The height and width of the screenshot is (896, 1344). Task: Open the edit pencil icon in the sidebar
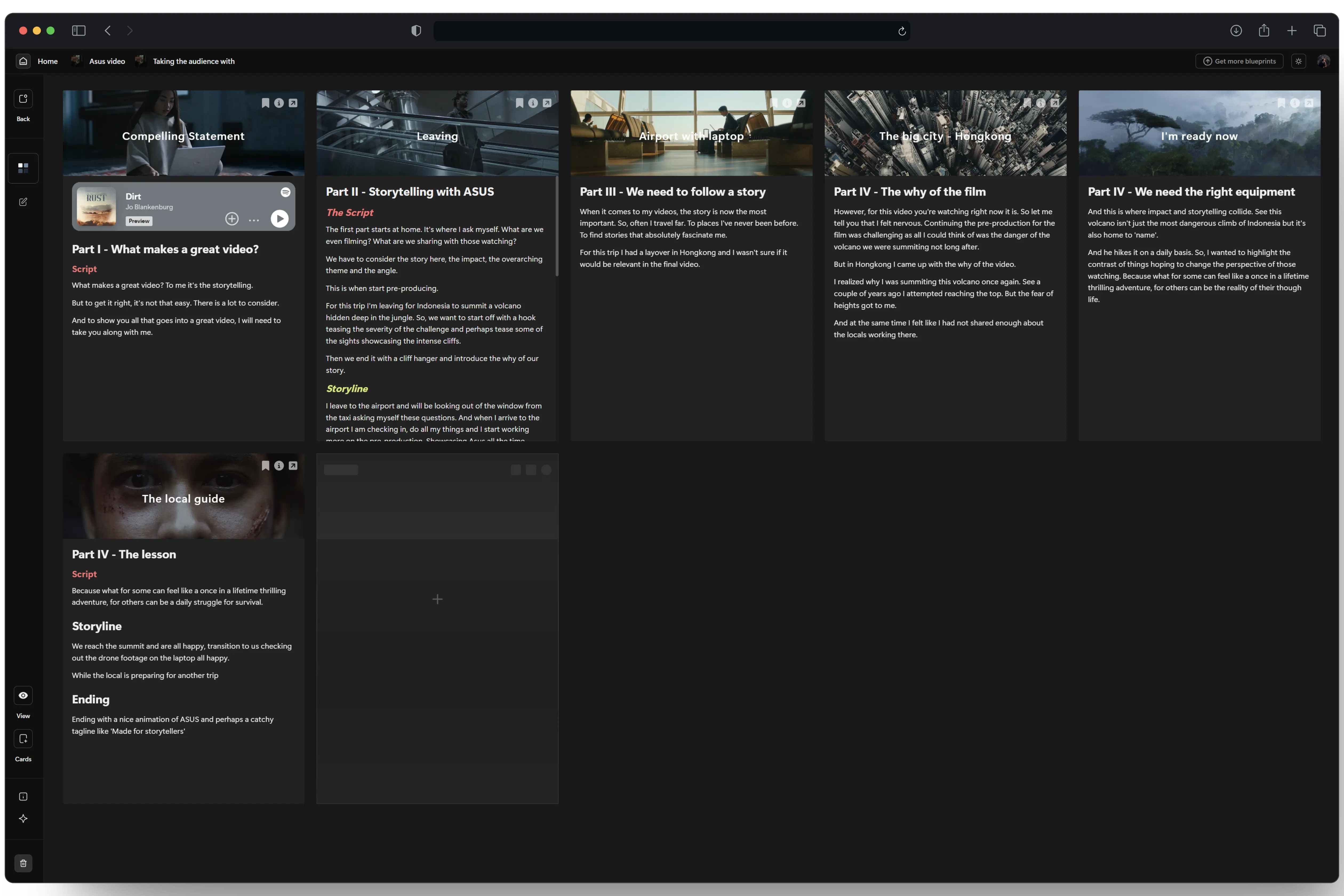tap(23, 202)
